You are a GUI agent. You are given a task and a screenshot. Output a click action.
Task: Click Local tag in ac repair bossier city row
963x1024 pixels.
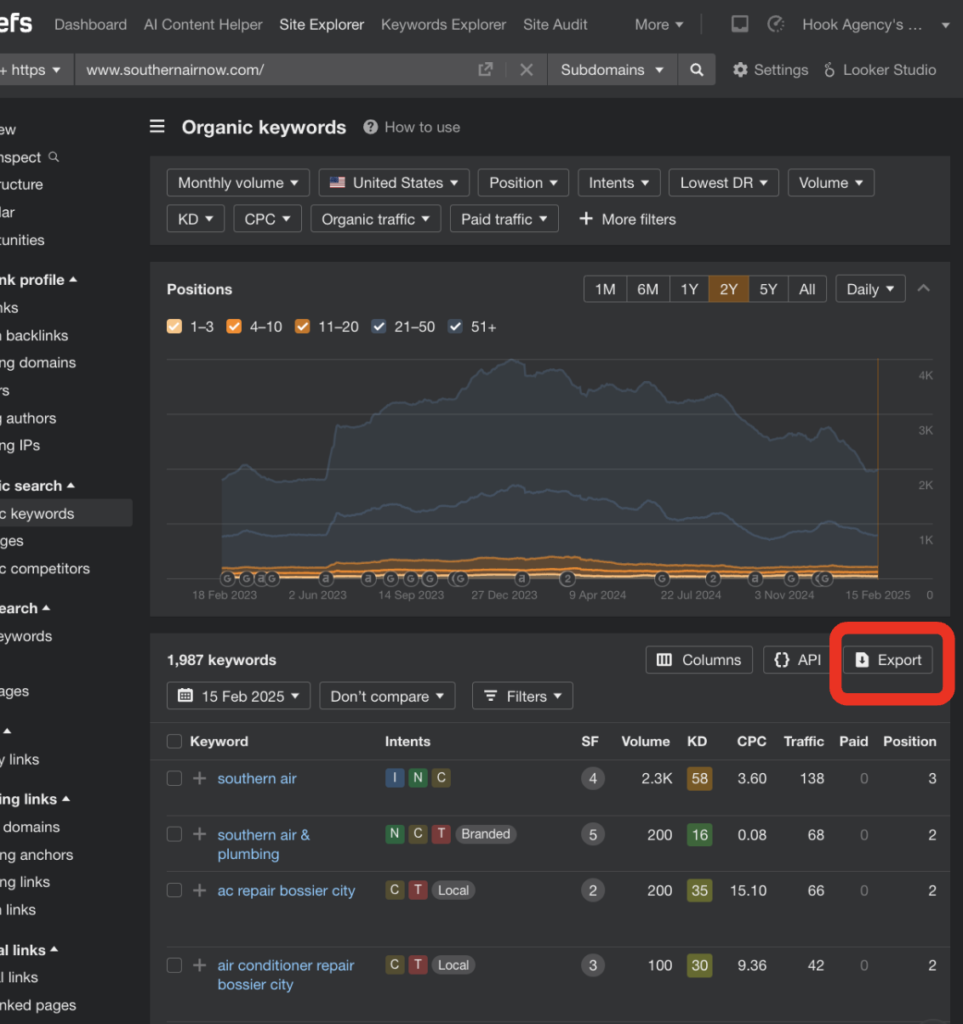[x=453, y=890]
